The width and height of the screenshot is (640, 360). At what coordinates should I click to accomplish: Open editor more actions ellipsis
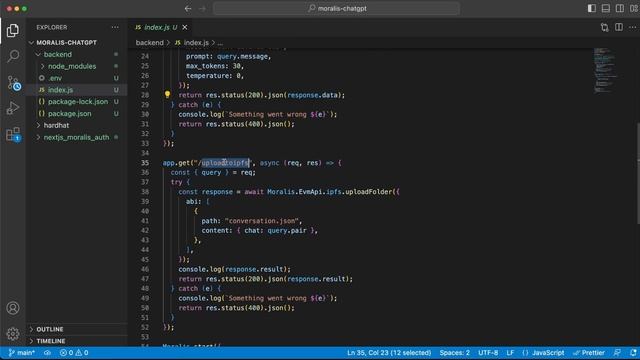(633, 27)
